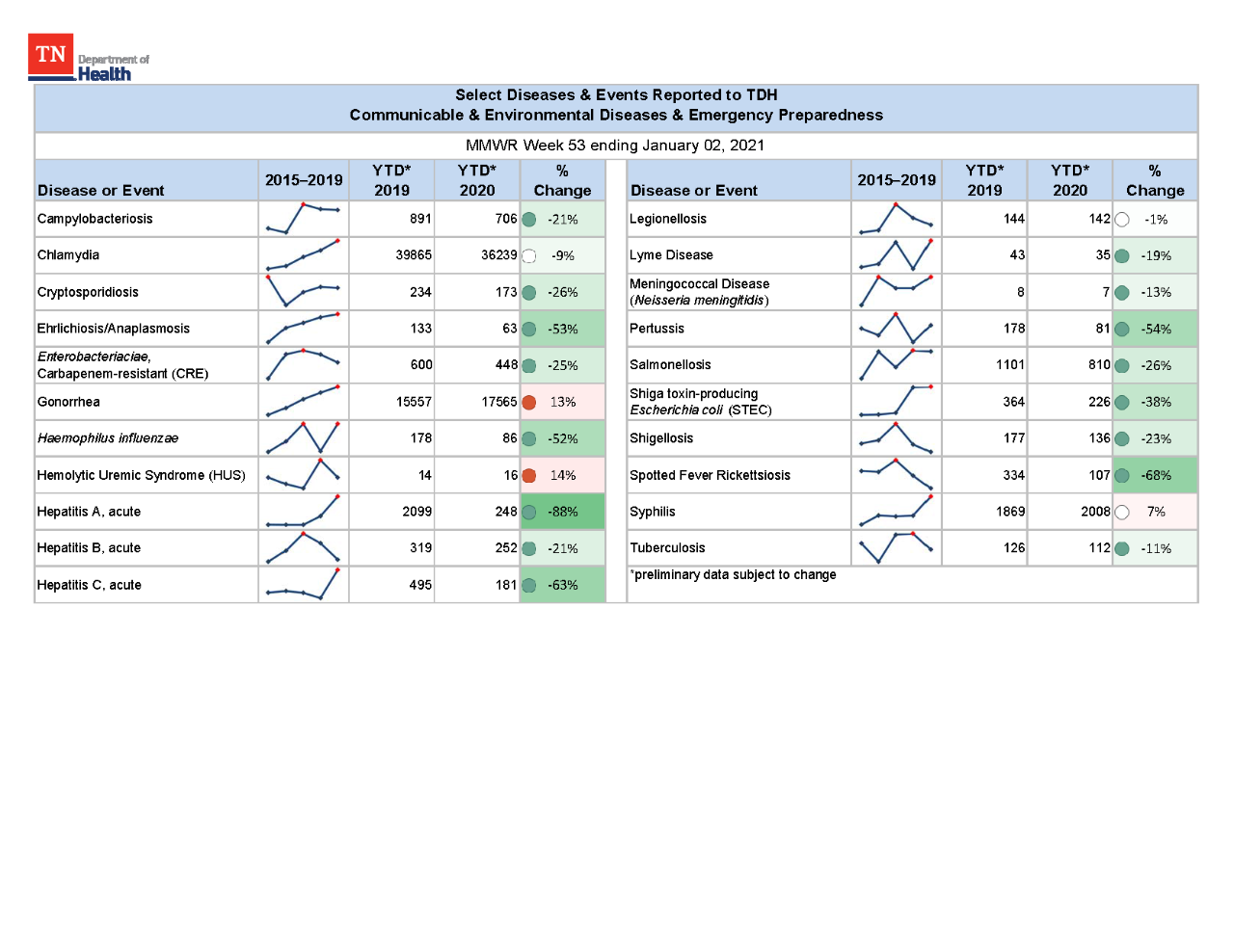Open the Campylobacteriosis 2015–2019 trend sparkline

pos(303,219)
